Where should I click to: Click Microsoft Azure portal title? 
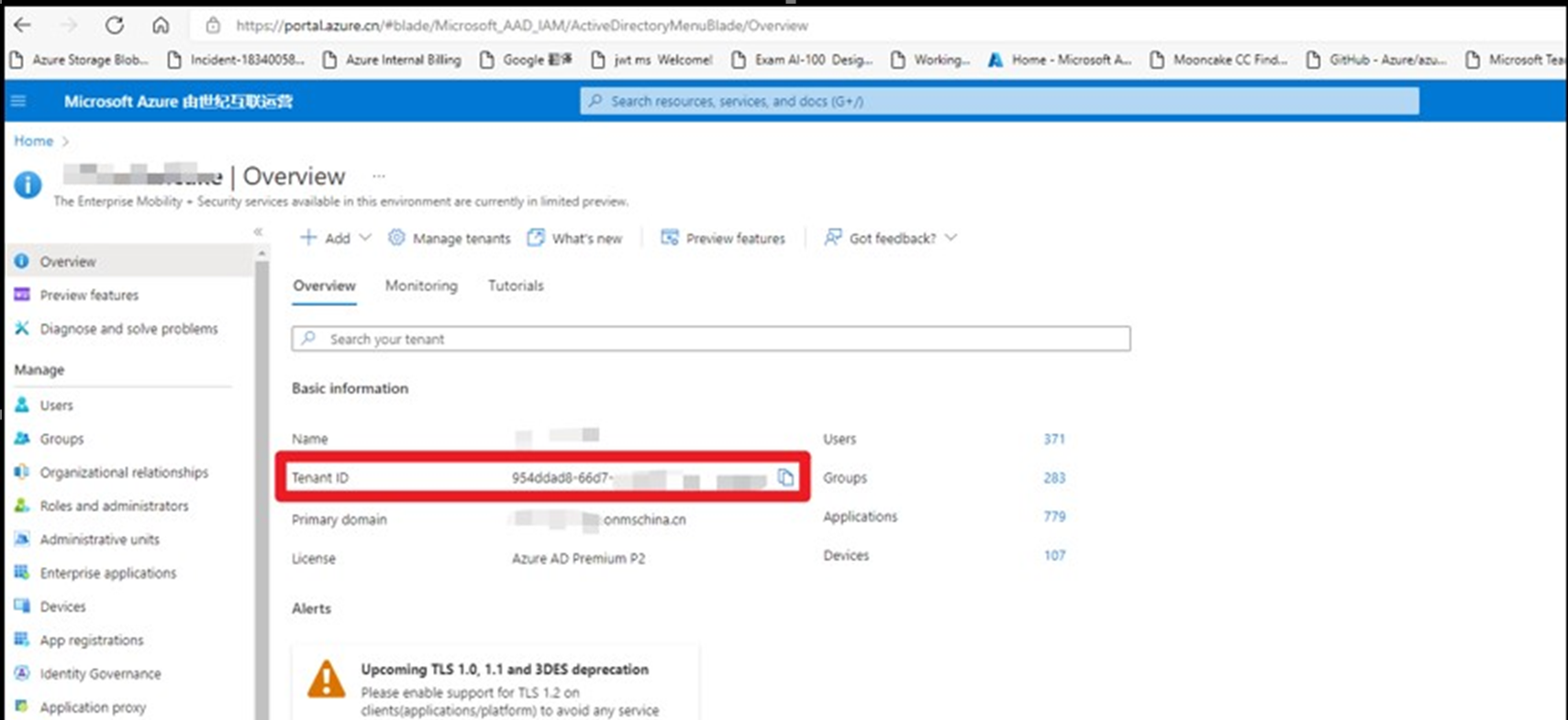tap(178, 101)
